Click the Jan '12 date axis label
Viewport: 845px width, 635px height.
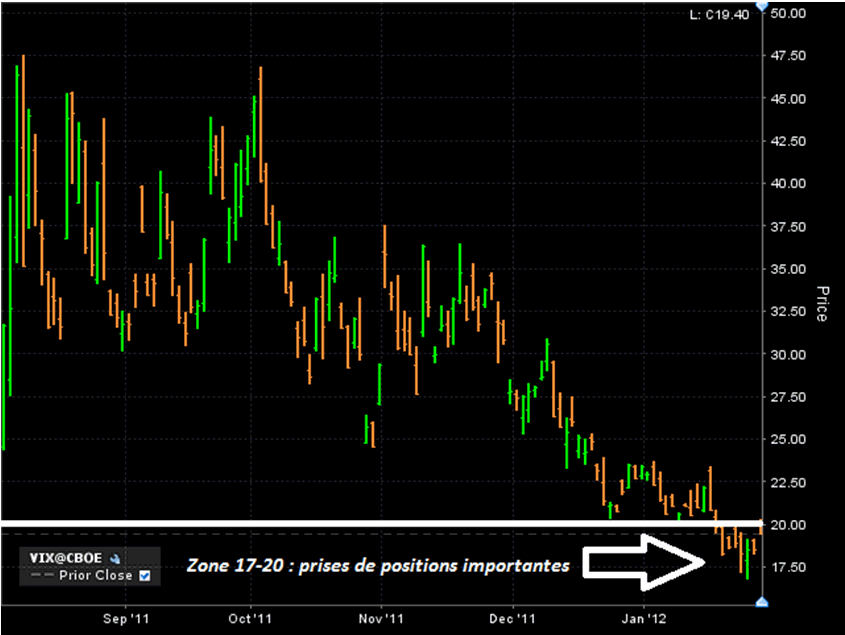pos(644,618)
